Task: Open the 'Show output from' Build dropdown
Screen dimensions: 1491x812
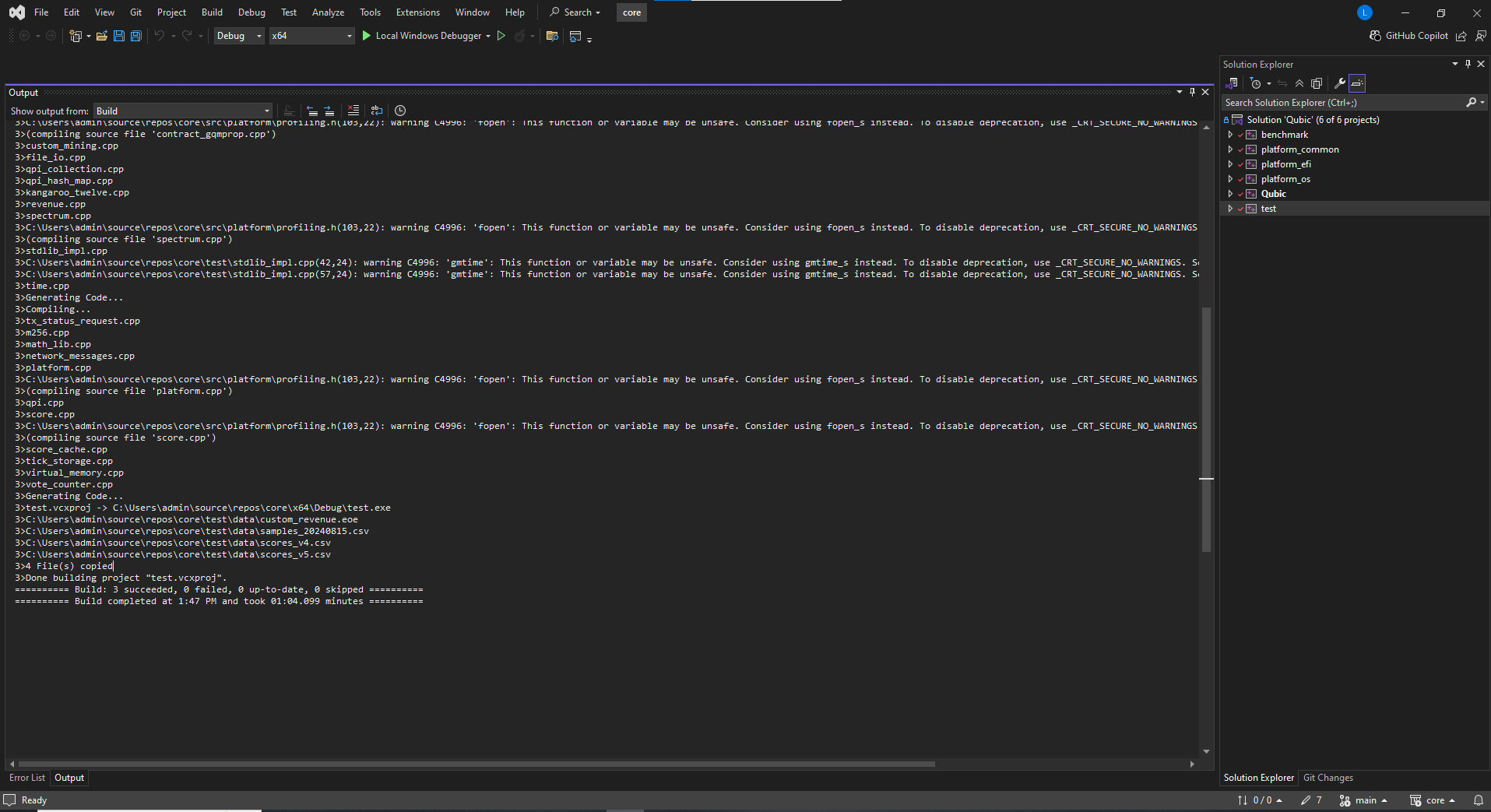Action: coord(183,111)
